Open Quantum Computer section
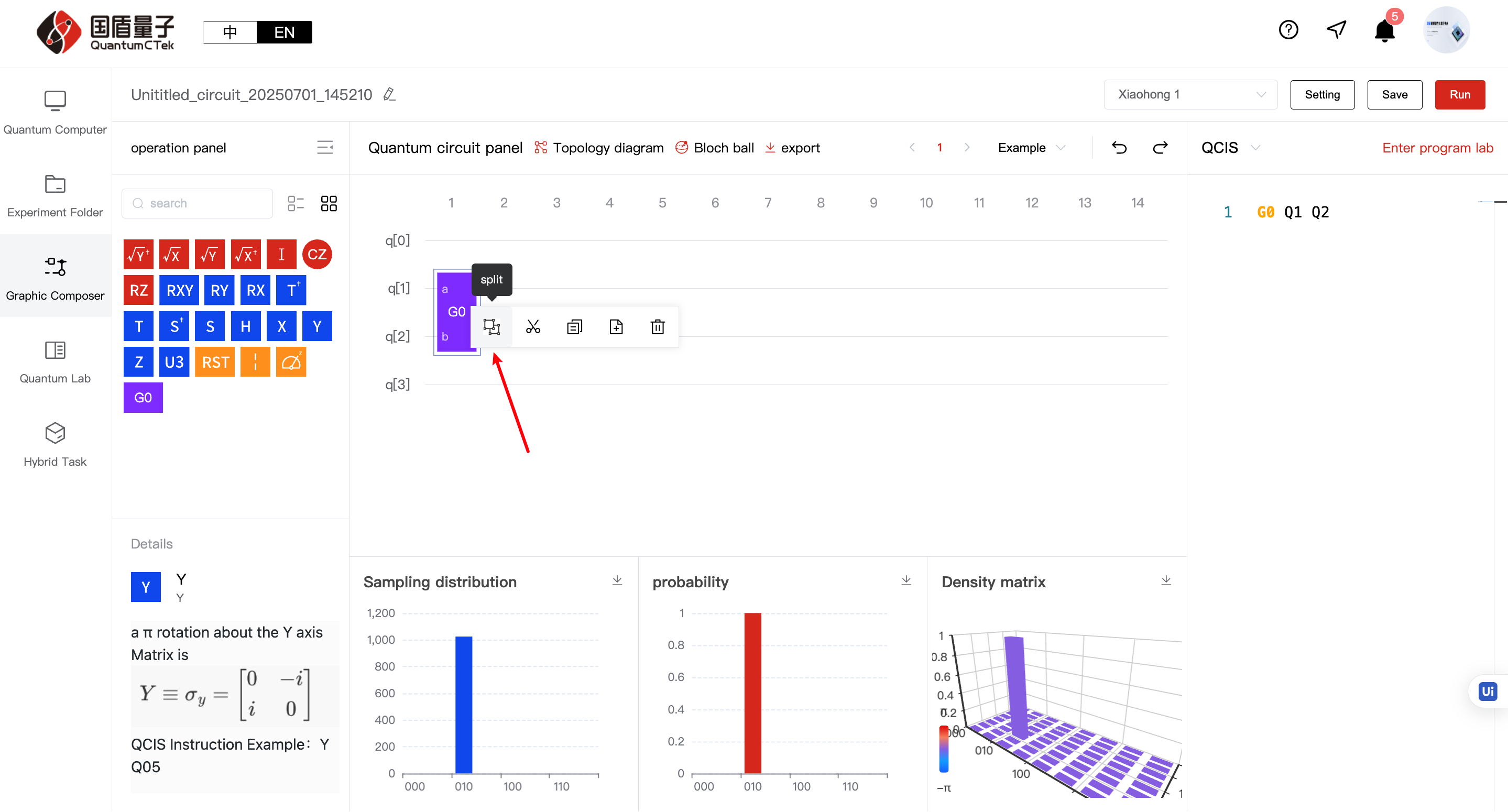The height and width of the screenshot is (812, 1508). pyautogui.click(x=55, y=113)
